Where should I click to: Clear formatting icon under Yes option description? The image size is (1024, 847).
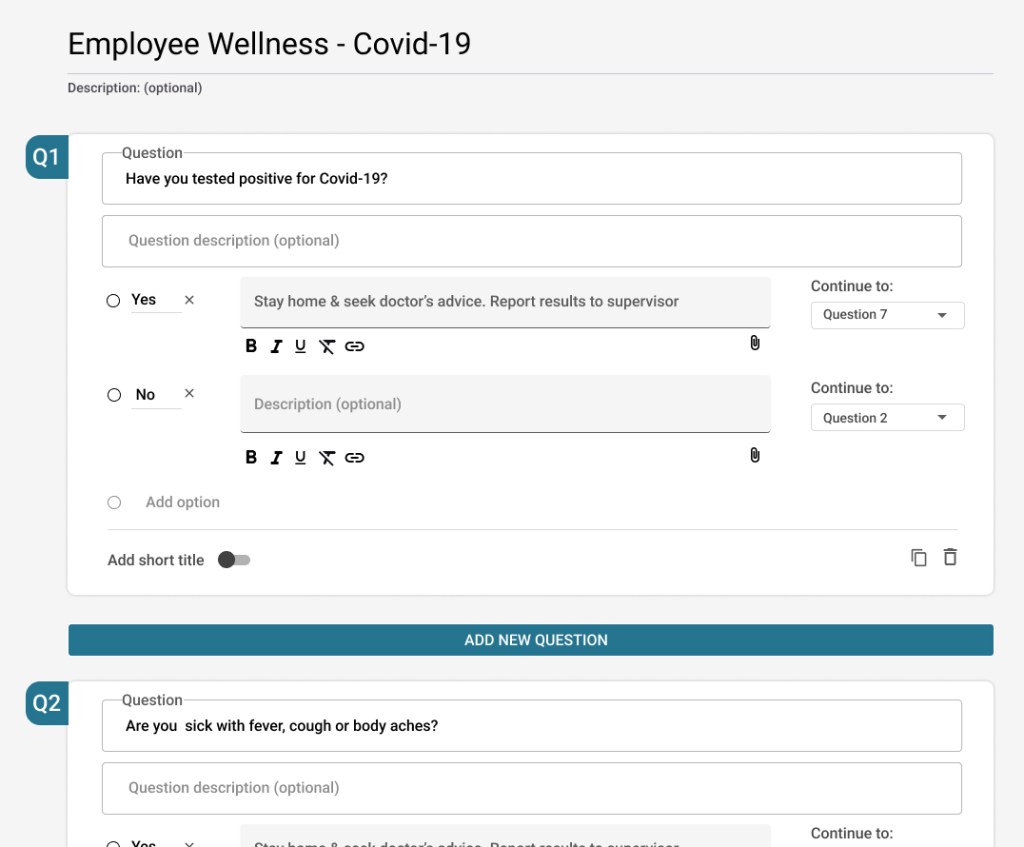[326, 346]
